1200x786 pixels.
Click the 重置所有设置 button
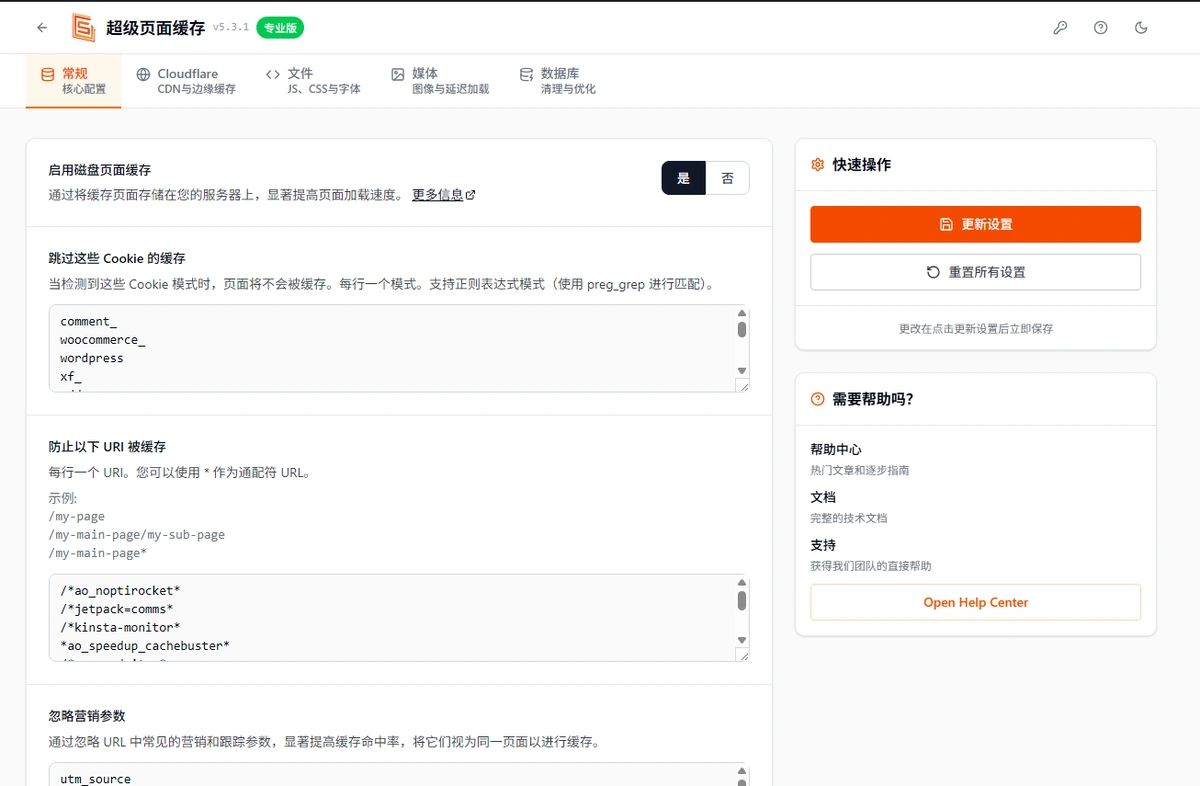pos(975,272)
